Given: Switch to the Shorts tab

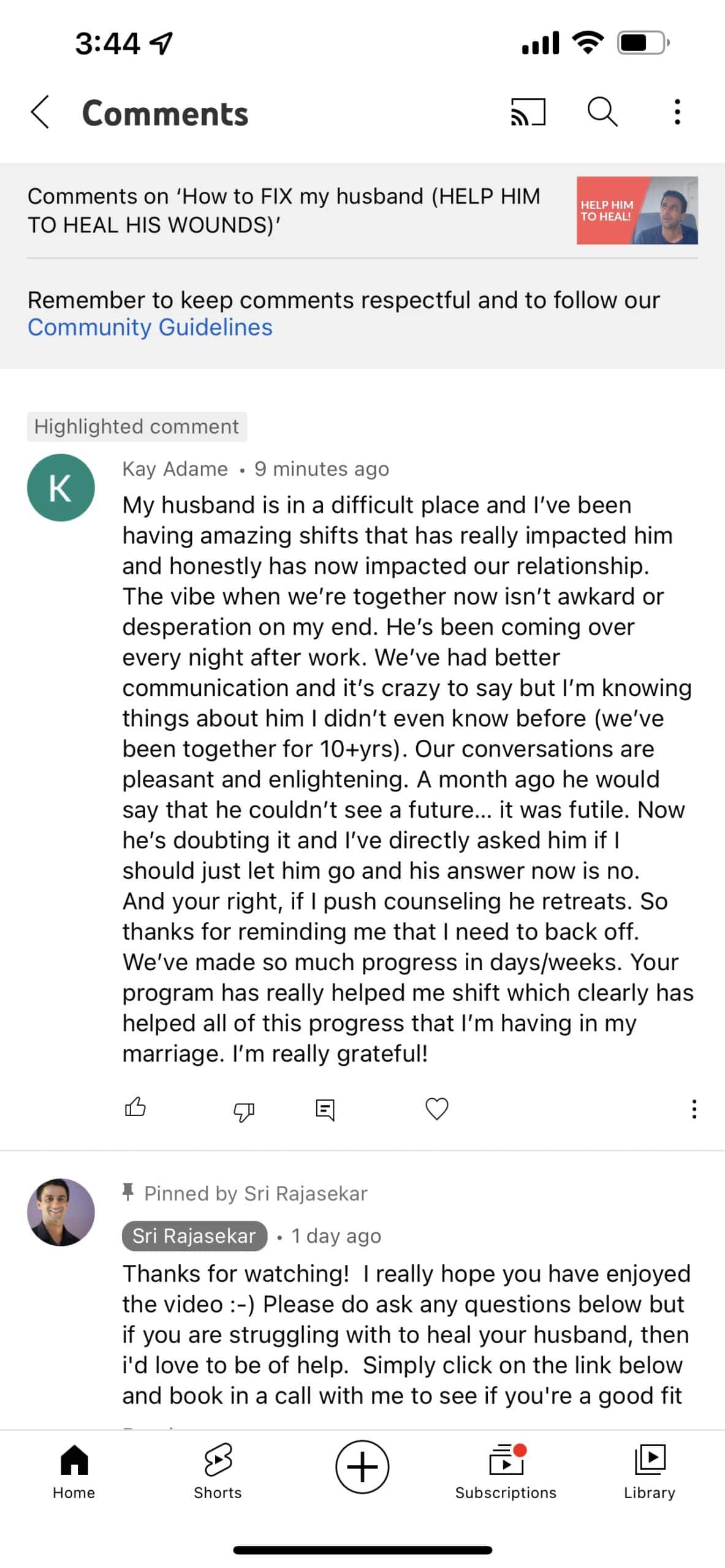Looking at the screenshot, I should (218, 1471).
